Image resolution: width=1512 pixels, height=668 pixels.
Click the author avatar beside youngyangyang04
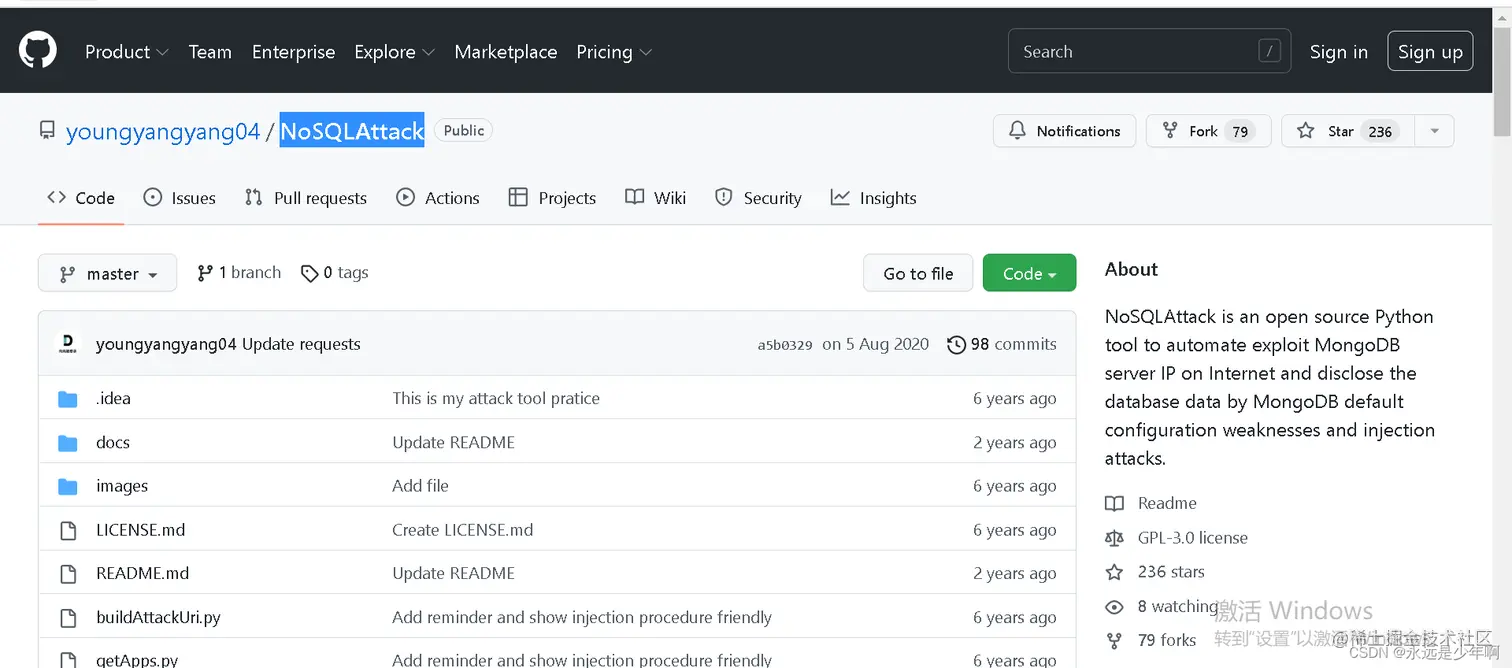pyautogui.click(x=68, y=344)
